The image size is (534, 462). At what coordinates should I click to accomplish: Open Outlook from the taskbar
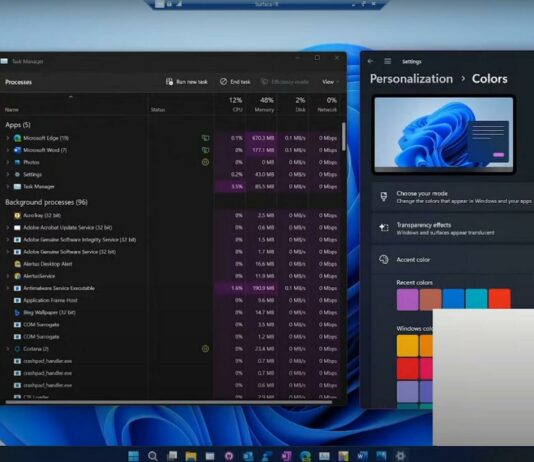248,456
